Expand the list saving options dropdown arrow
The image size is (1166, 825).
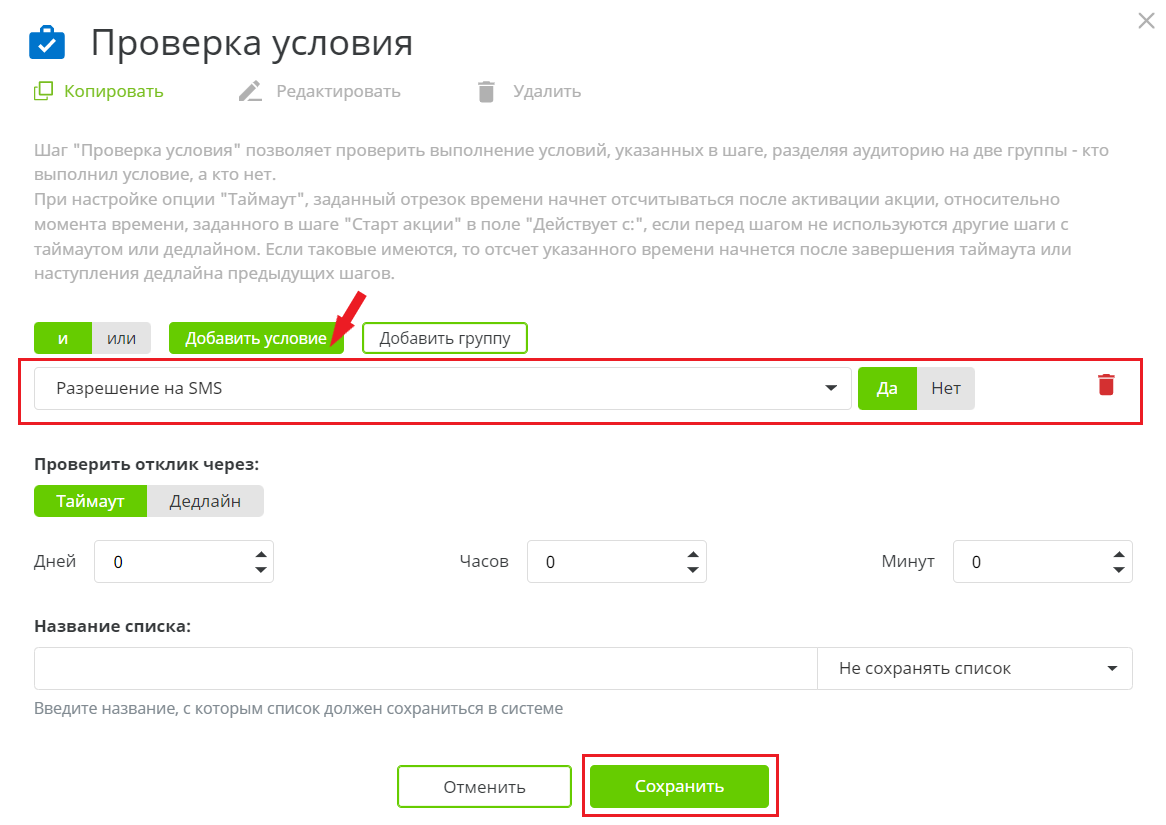coord(1110,668)
